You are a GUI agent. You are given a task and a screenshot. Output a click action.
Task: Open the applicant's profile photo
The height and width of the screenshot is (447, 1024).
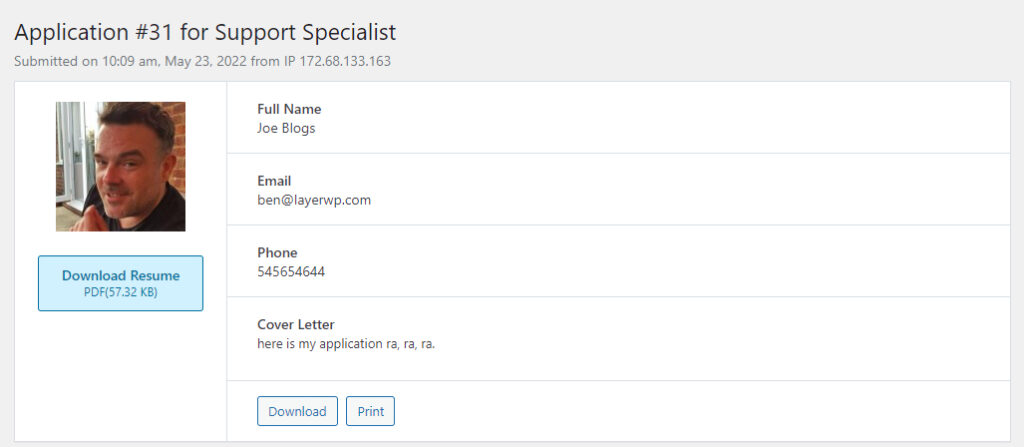click(120, 166)
